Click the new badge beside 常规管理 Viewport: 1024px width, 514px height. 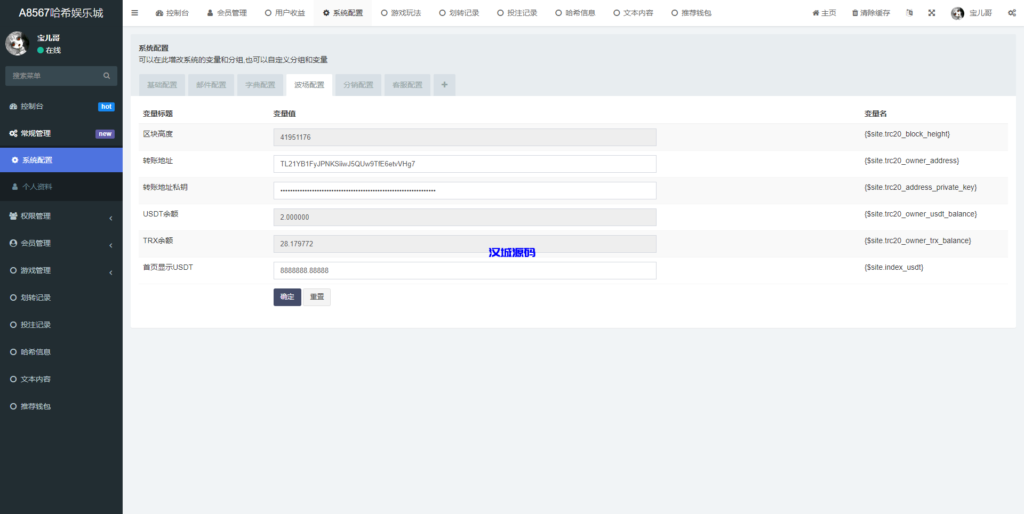click(x=105, y=134)
